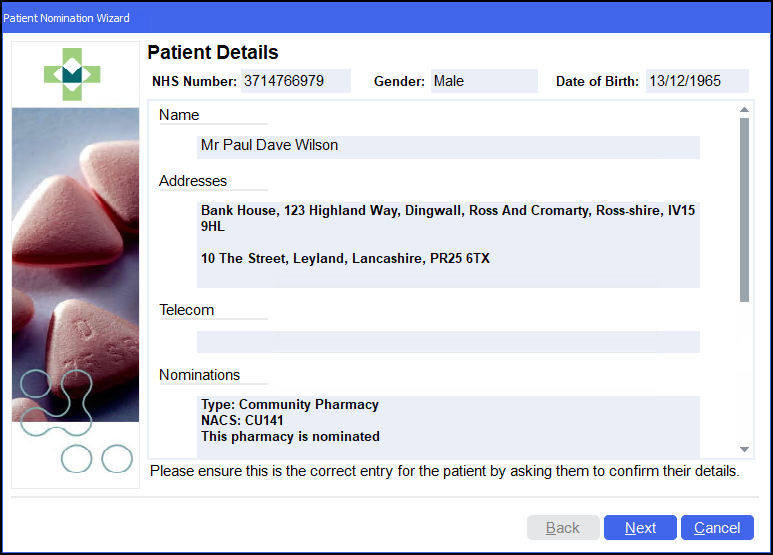Click the Addresses section label
Image resolution: width=773 pixels, height=555 pixels.
(193, 181)
